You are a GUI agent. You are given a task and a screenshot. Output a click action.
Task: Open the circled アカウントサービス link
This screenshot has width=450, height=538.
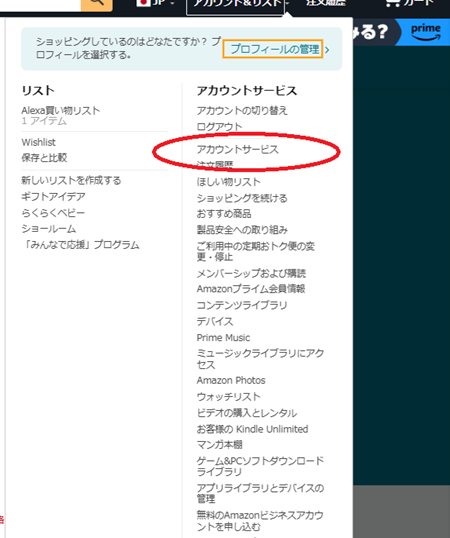[237, 150]
